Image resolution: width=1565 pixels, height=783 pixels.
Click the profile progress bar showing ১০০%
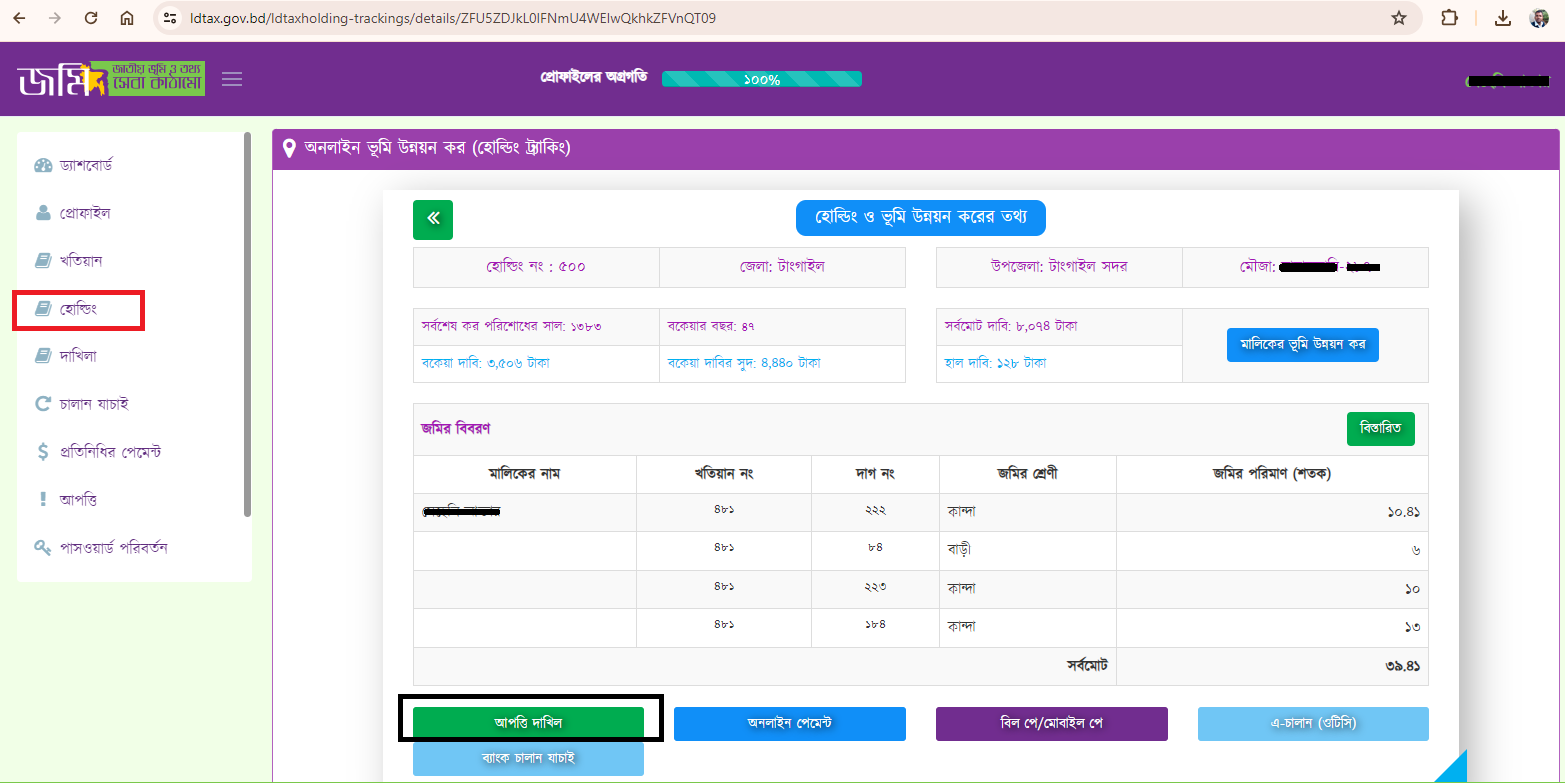[x=762, y=79]
